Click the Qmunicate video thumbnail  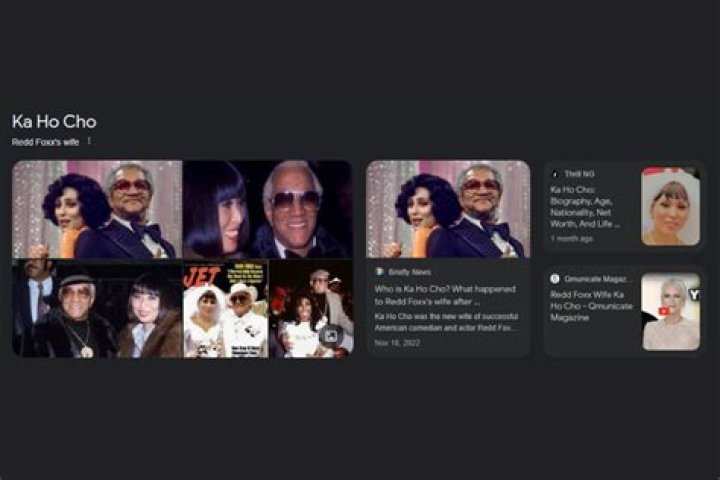click(671, 312)
